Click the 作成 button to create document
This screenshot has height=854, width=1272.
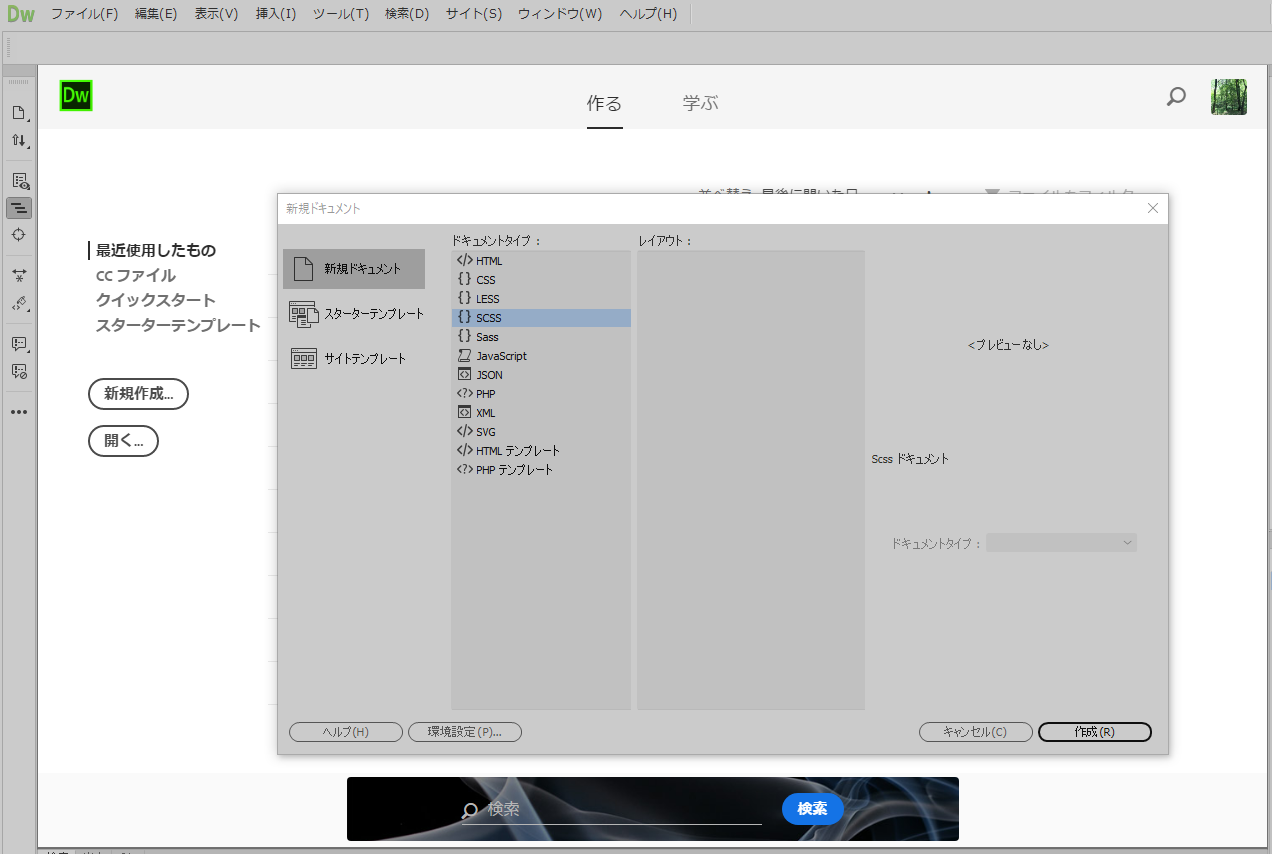pyautogui.click(x=1094, y=731)
